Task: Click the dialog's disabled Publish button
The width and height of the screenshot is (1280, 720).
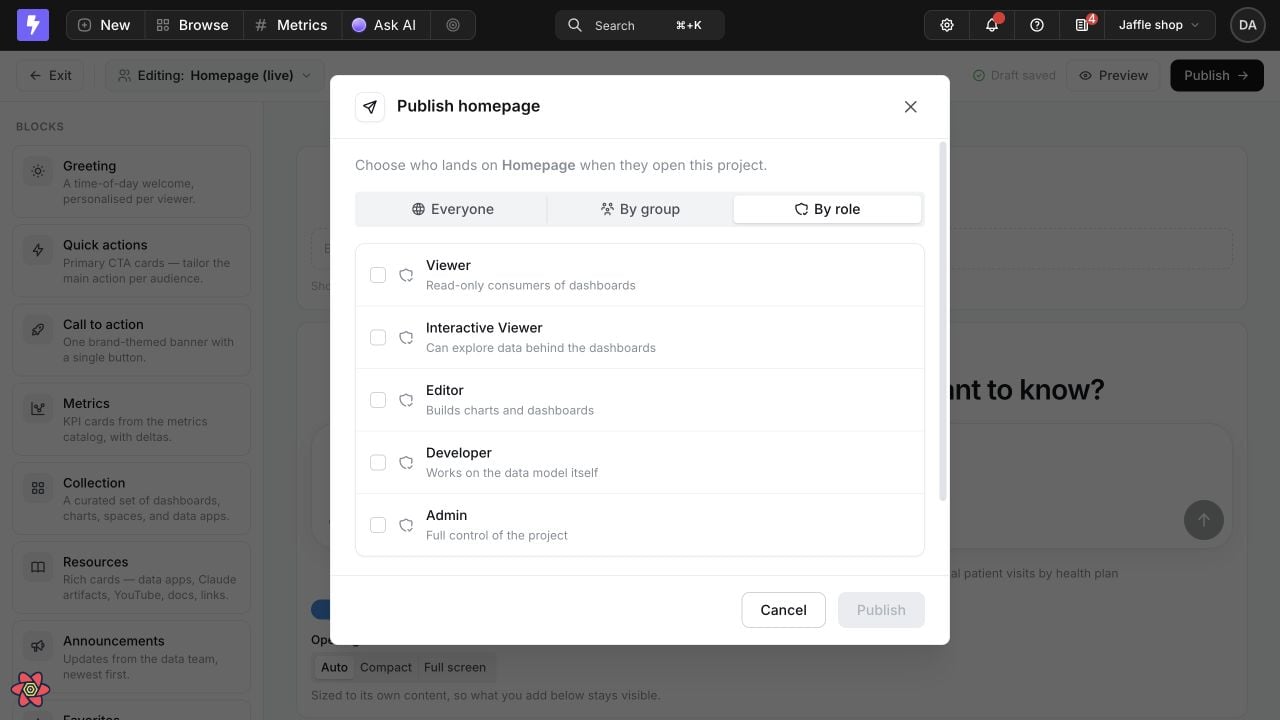Action: [881, 610]
